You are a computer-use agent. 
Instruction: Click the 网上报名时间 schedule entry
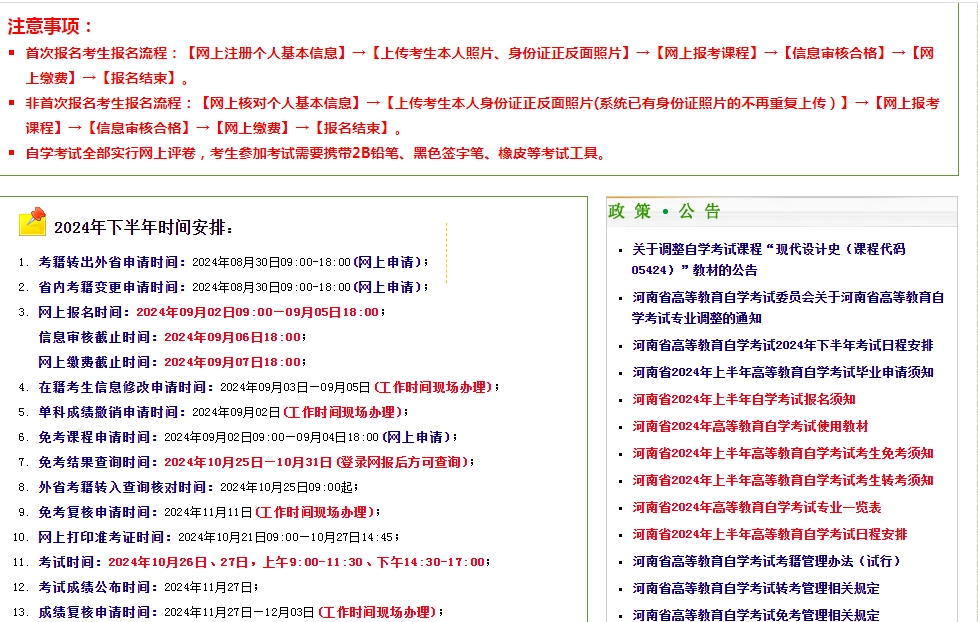click(84, 312)
